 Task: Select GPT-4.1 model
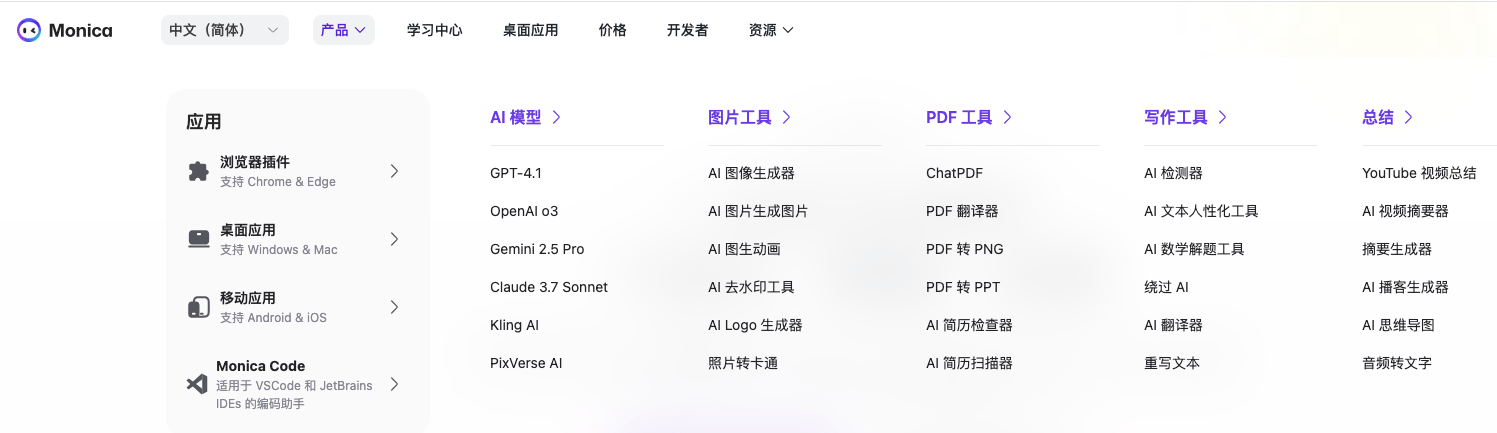coord(516,173)
